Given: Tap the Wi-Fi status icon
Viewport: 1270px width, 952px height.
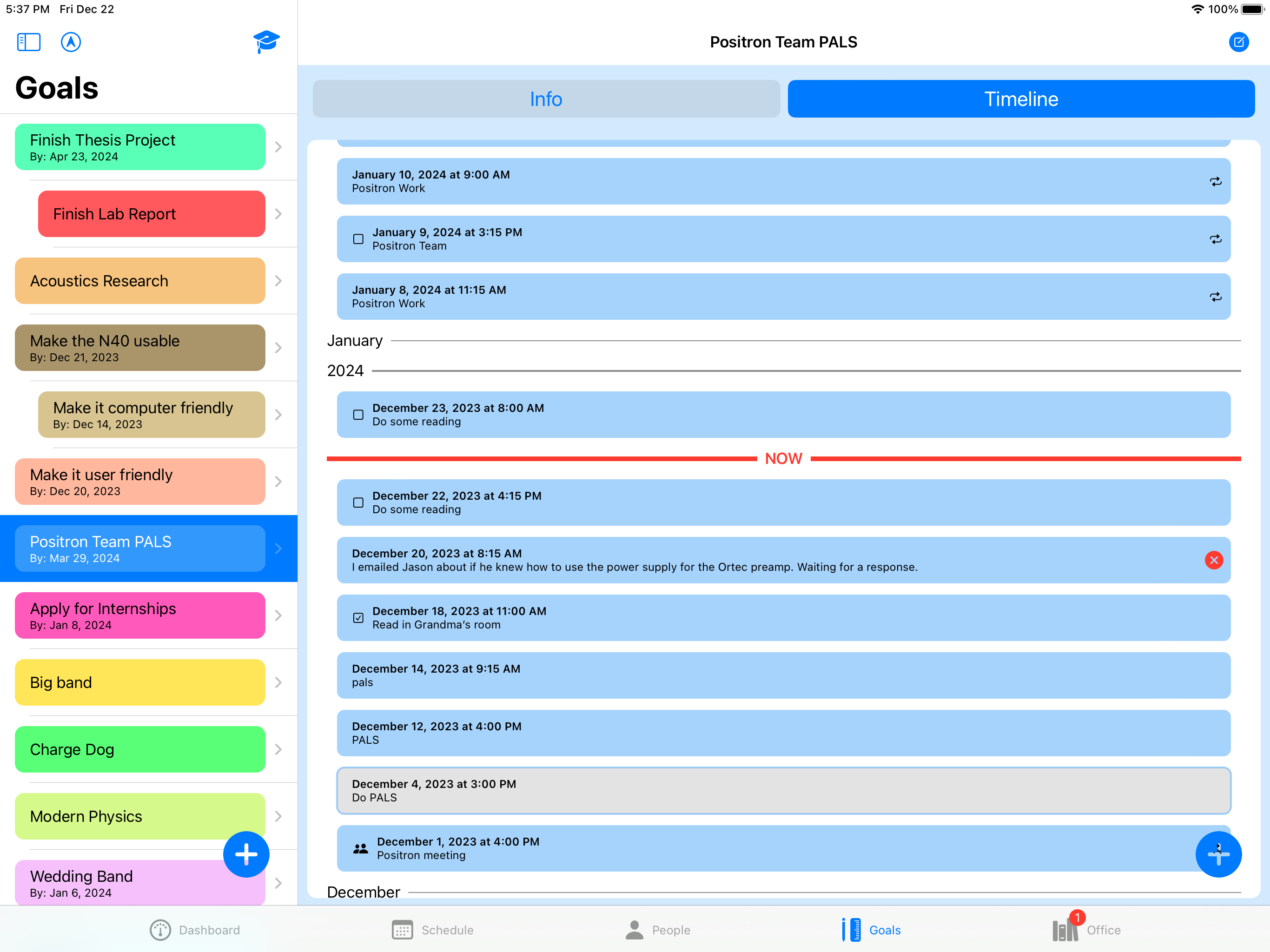Looking at the screenshot, I should point(1197,9).
